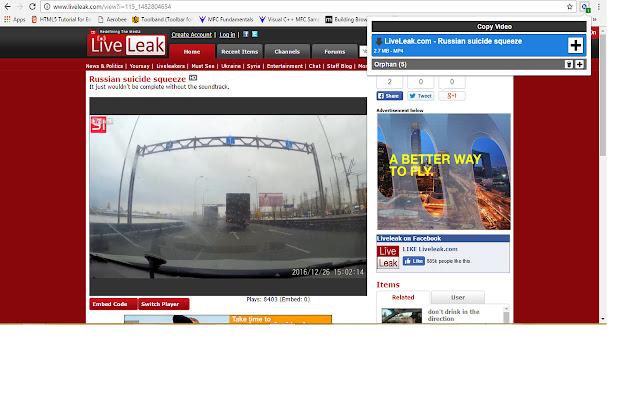Open the Toolband bookmark
Image resolution: width=640 pixels, height=400 pixels.
pos(162,19)
